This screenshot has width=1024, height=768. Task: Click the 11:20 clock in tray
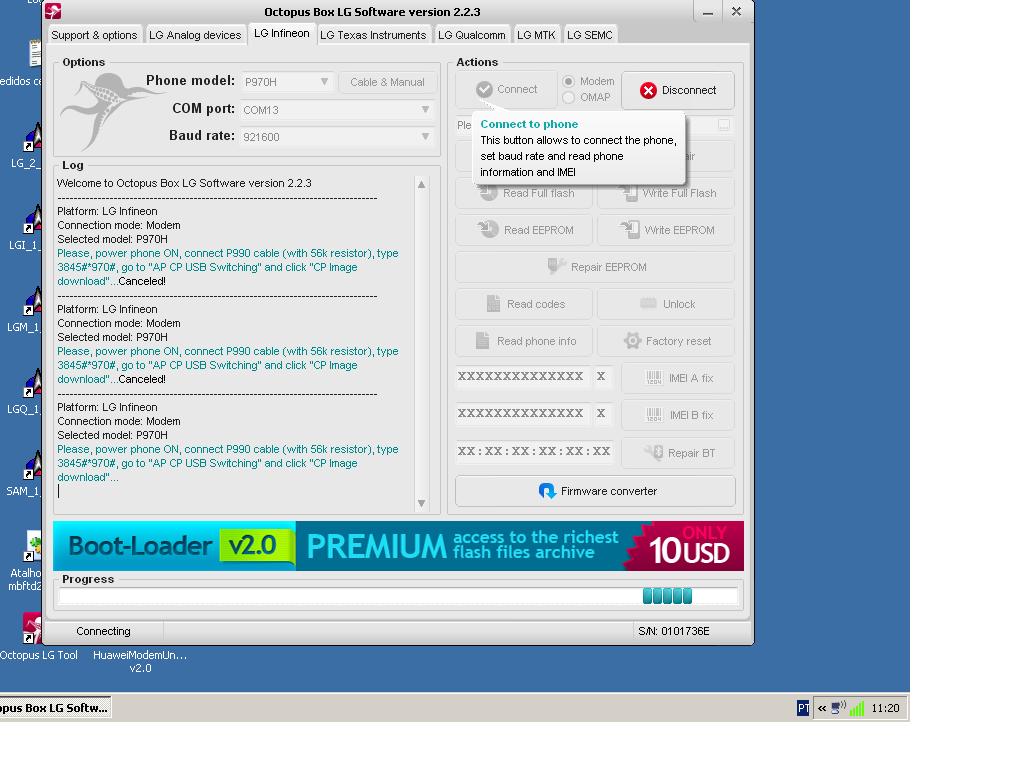coord(886,709)
